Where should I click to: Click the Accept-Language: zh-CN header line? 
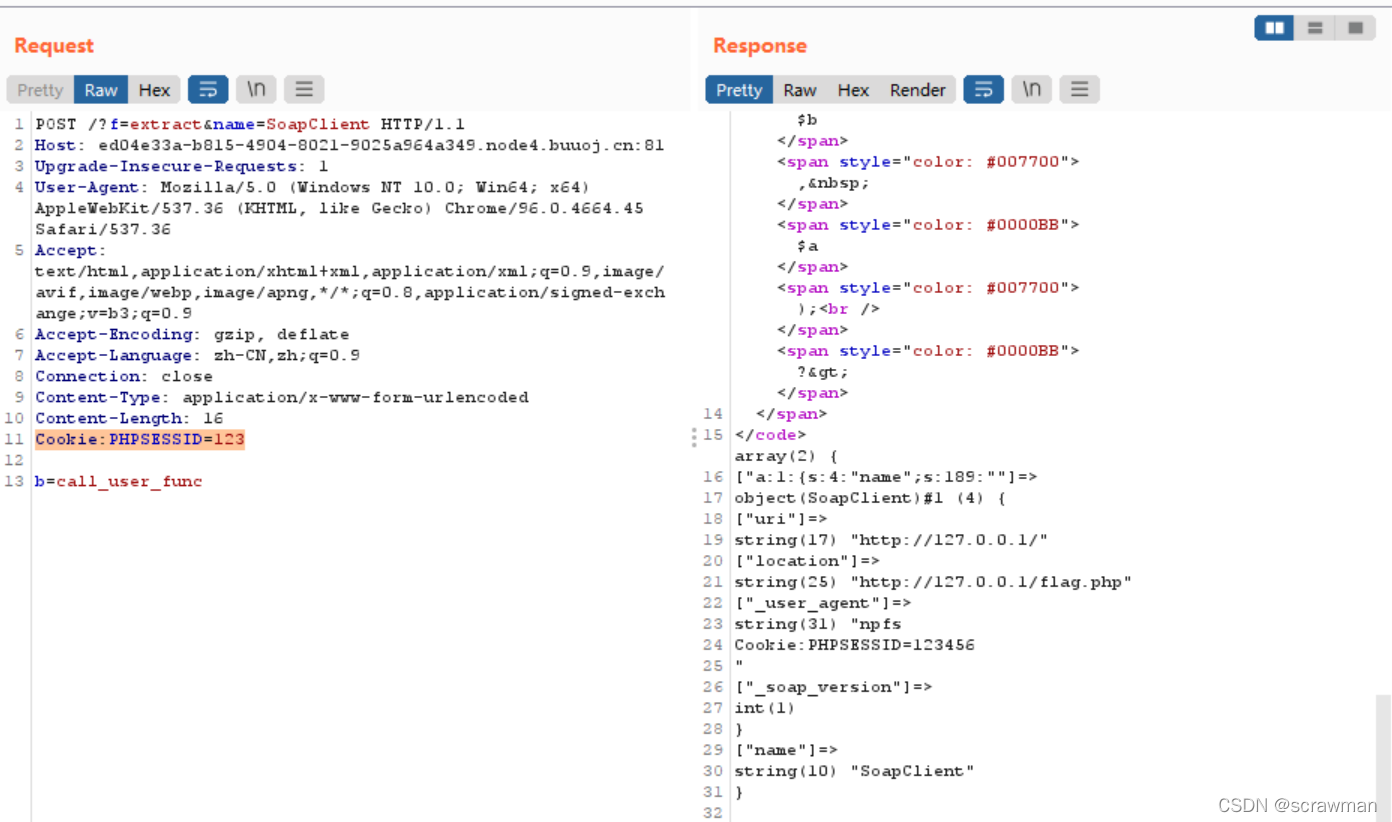point(197,356)
